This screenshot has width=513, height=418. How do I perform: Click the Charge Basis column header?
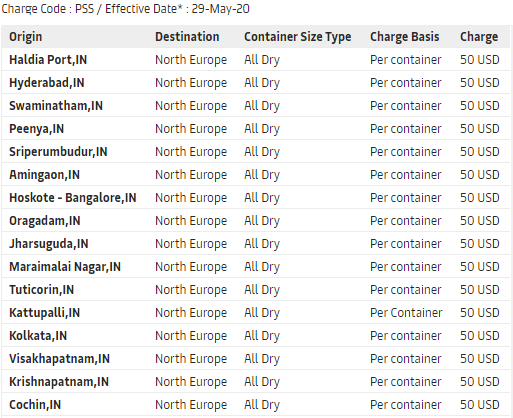tap(405, 37)
